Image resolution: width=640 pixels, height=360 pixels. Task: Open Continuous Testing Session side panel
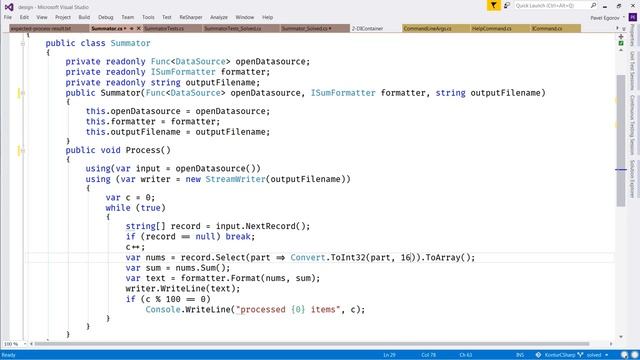[x=633, y=124]
